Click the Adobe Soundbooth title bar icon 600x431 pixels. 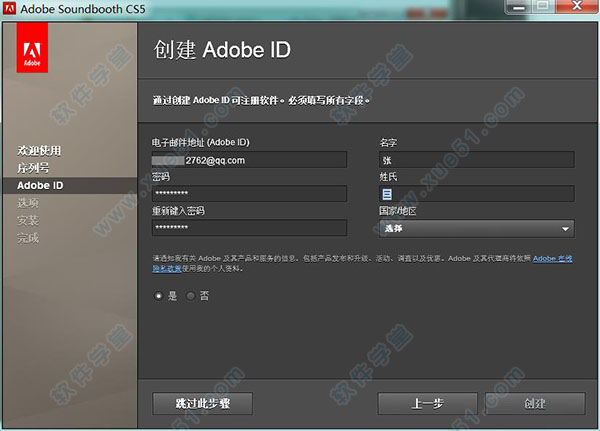[x=10, y=8]
